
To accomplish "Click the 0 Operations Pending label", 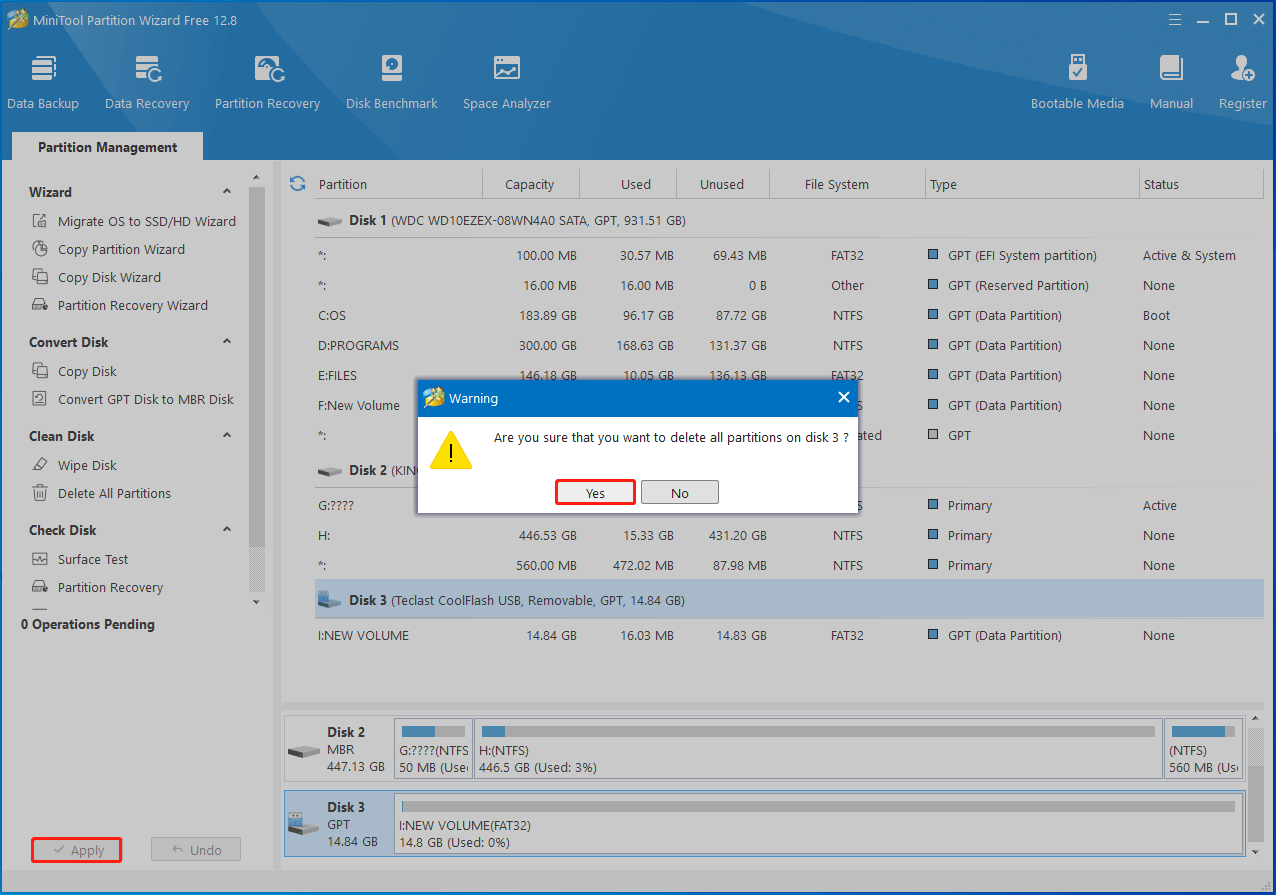I will 88,624.
